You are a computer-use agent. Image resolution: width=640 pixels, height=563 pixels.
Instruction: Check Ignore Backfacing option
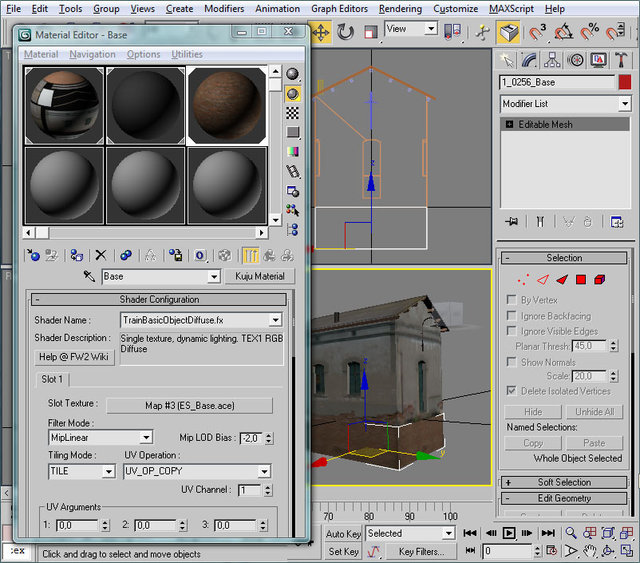point(512,316)
